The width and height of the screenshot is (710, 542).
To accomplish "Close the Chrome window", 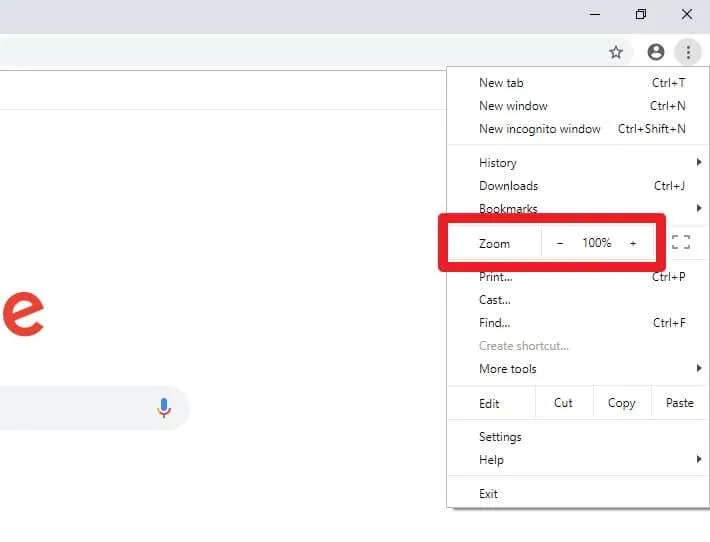I will (686, 14).
